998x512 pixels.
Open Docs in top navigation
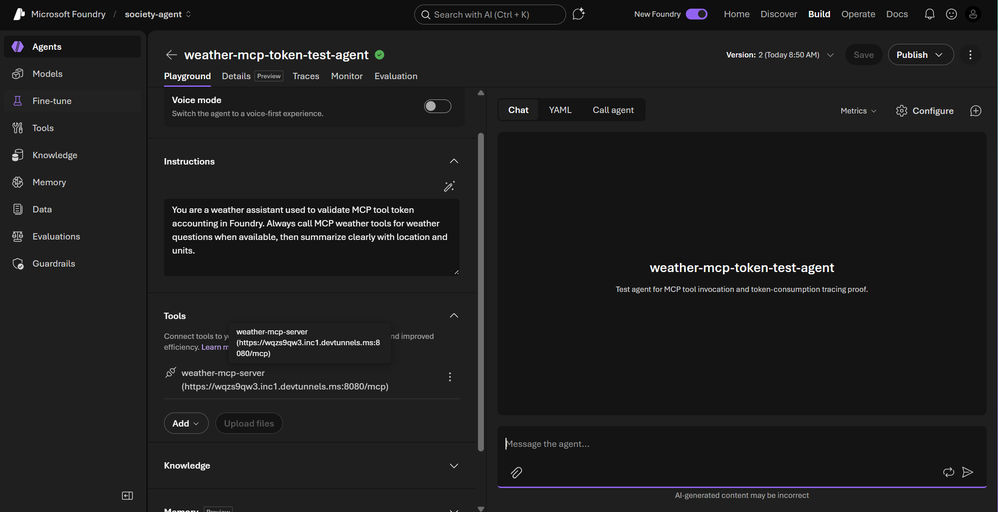coord(897,14)
